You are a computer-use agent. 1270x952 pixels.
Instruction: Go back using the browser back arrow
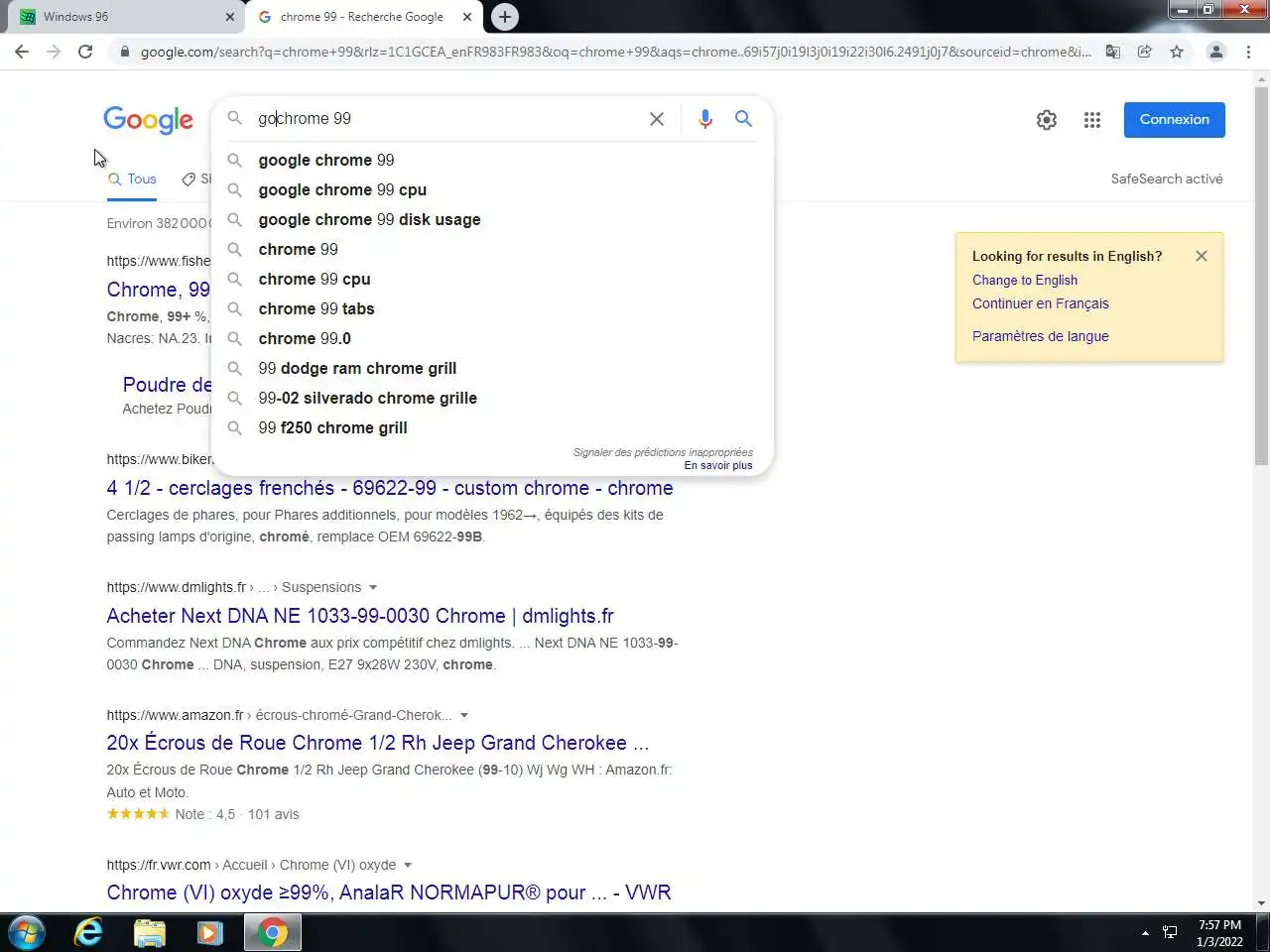[x=22, y=52]
